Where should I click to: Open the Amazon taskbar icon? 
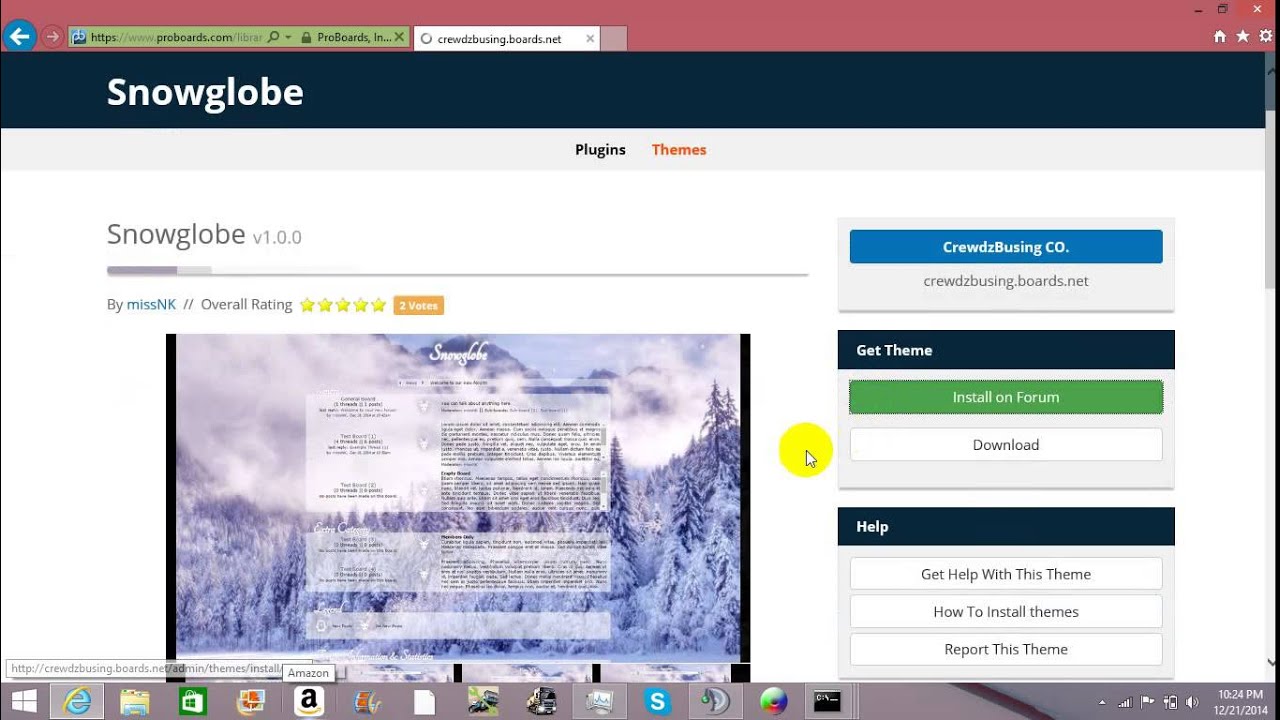[308, 702]
